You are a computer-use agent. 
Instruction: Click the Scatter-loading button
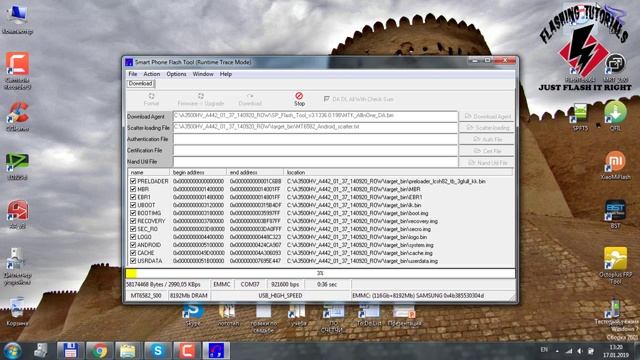(487, 128)
